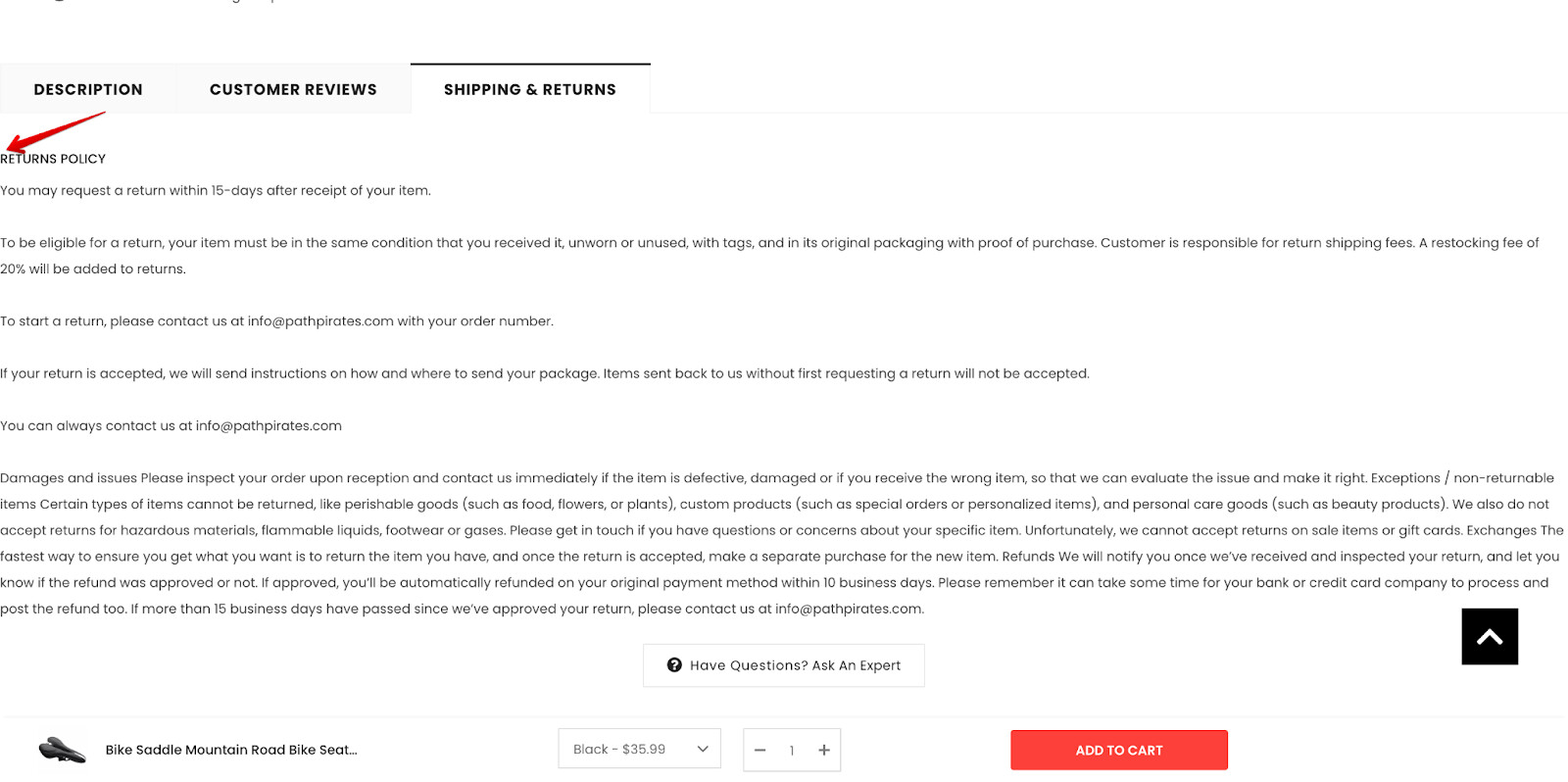Viewport: 1568px width, 782px height.
Task: Select the Shipping & Returns tab
Action: point(530,89)
